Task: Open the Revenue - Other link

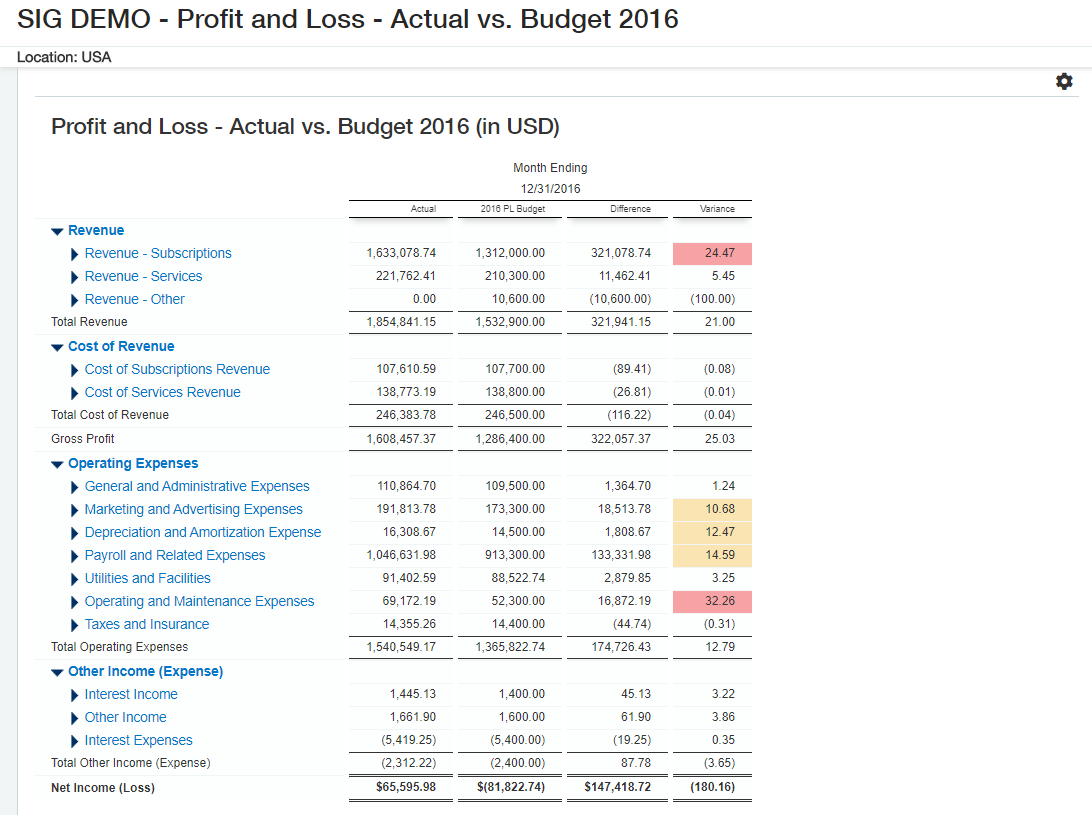Action: pos(134,299)
